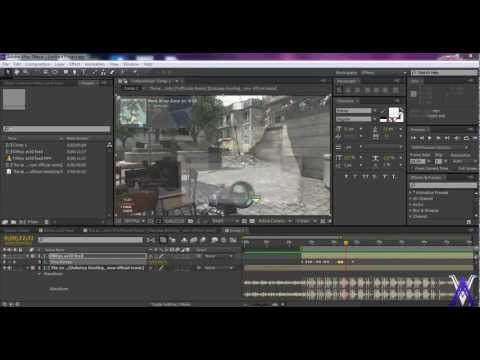Expand 3D Channel effects category
Image resolution: width=480 pixels, height=360 pixels.
click(x=411, y=199)
